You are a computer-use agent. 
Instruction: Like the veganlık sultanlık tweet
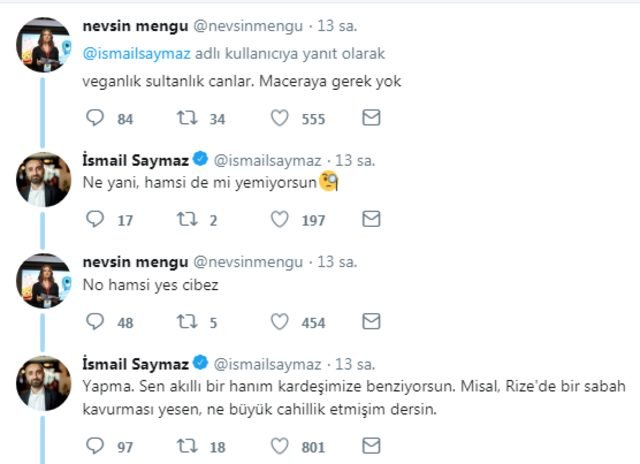click(x=281, y=119)
